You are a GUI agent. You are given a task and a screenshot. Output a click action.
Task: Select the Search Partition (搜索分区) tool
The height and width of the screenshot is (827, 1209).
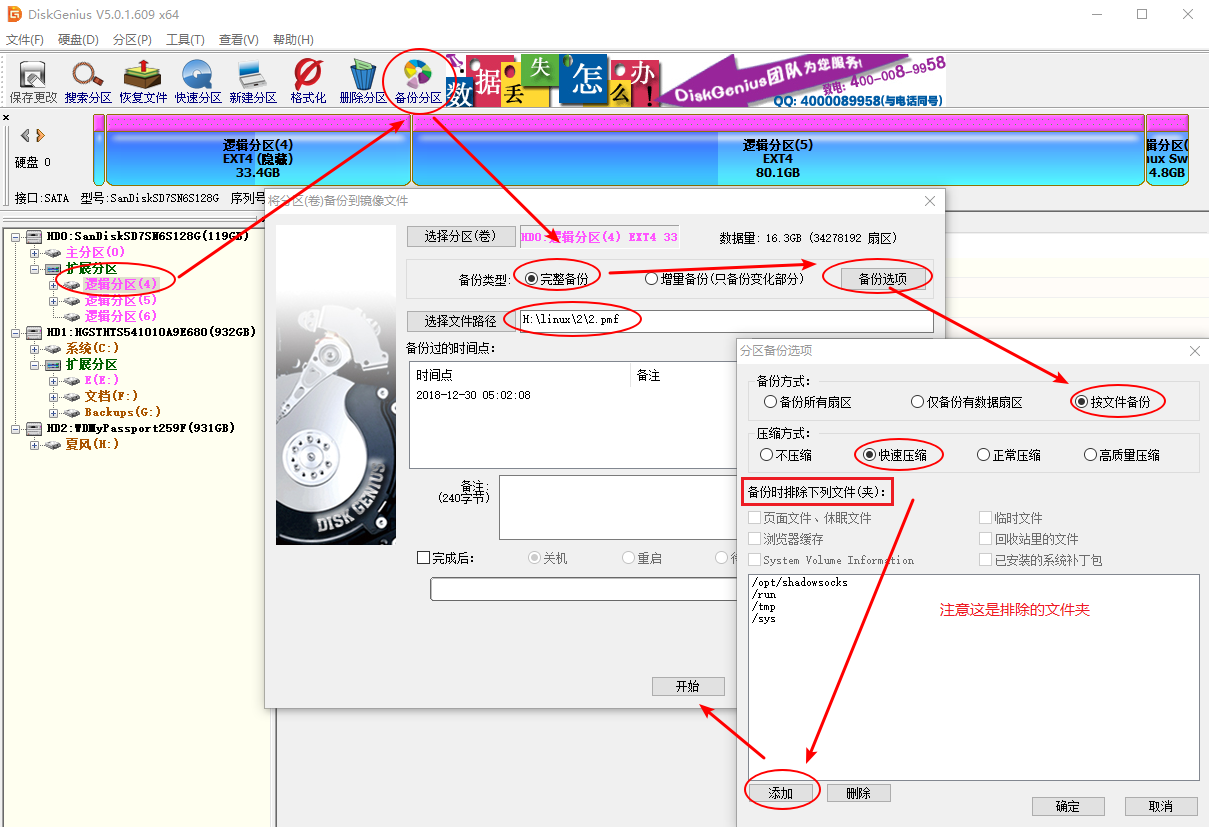[x=88, y=81]
